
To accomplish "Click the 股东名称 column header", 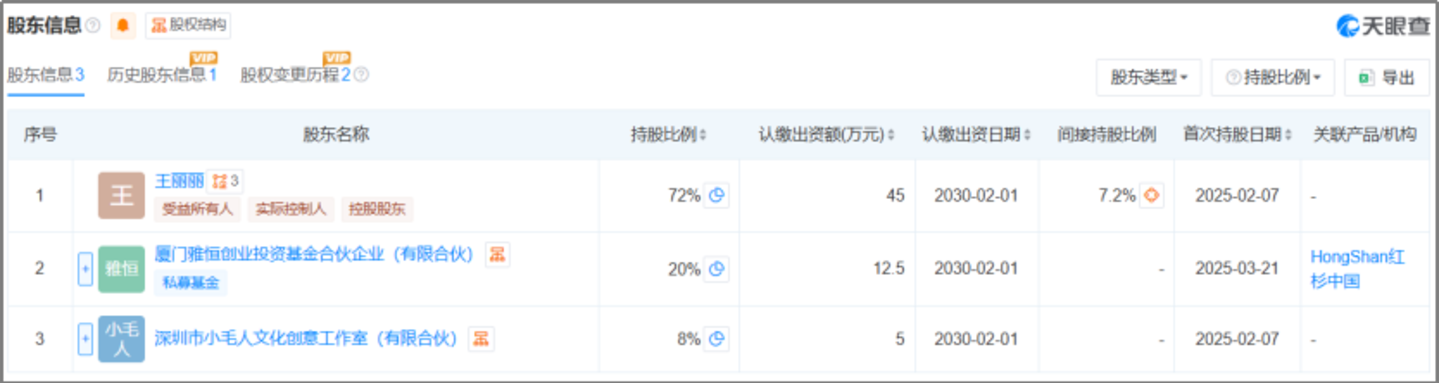I will click(x=336, y=134).
